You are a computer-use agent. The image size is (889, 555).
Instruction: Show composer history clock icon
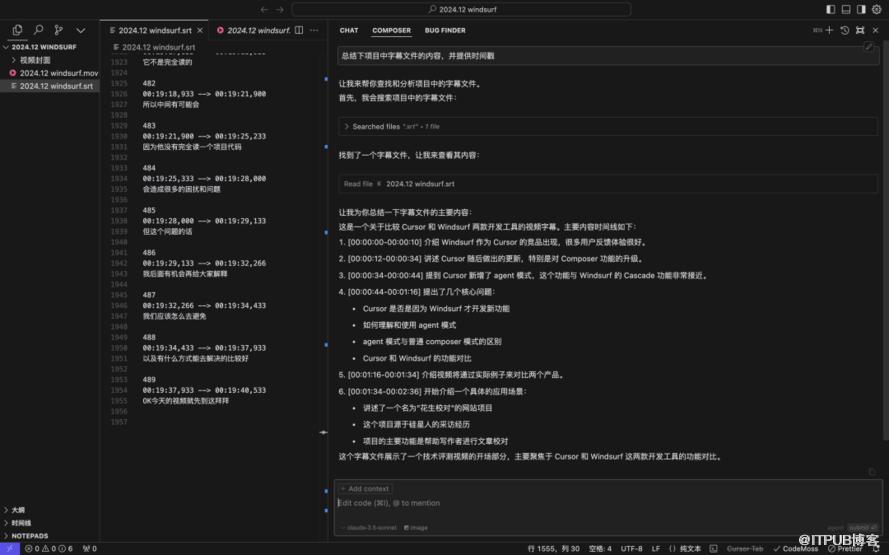845,30
